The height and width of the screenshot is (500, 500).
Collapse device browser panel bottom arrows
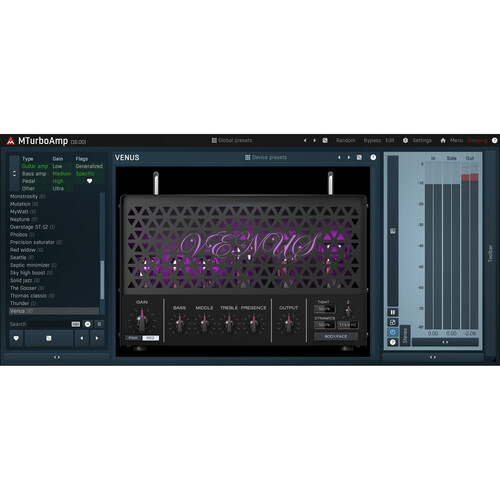(57, 357)
